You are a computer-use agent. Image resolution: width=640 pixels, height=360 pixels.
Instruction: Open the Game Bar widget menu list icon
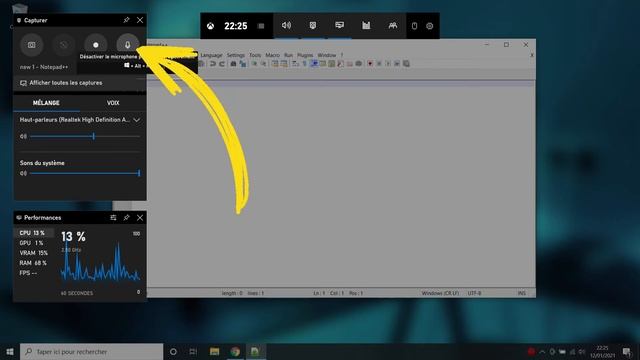point(261,26)
